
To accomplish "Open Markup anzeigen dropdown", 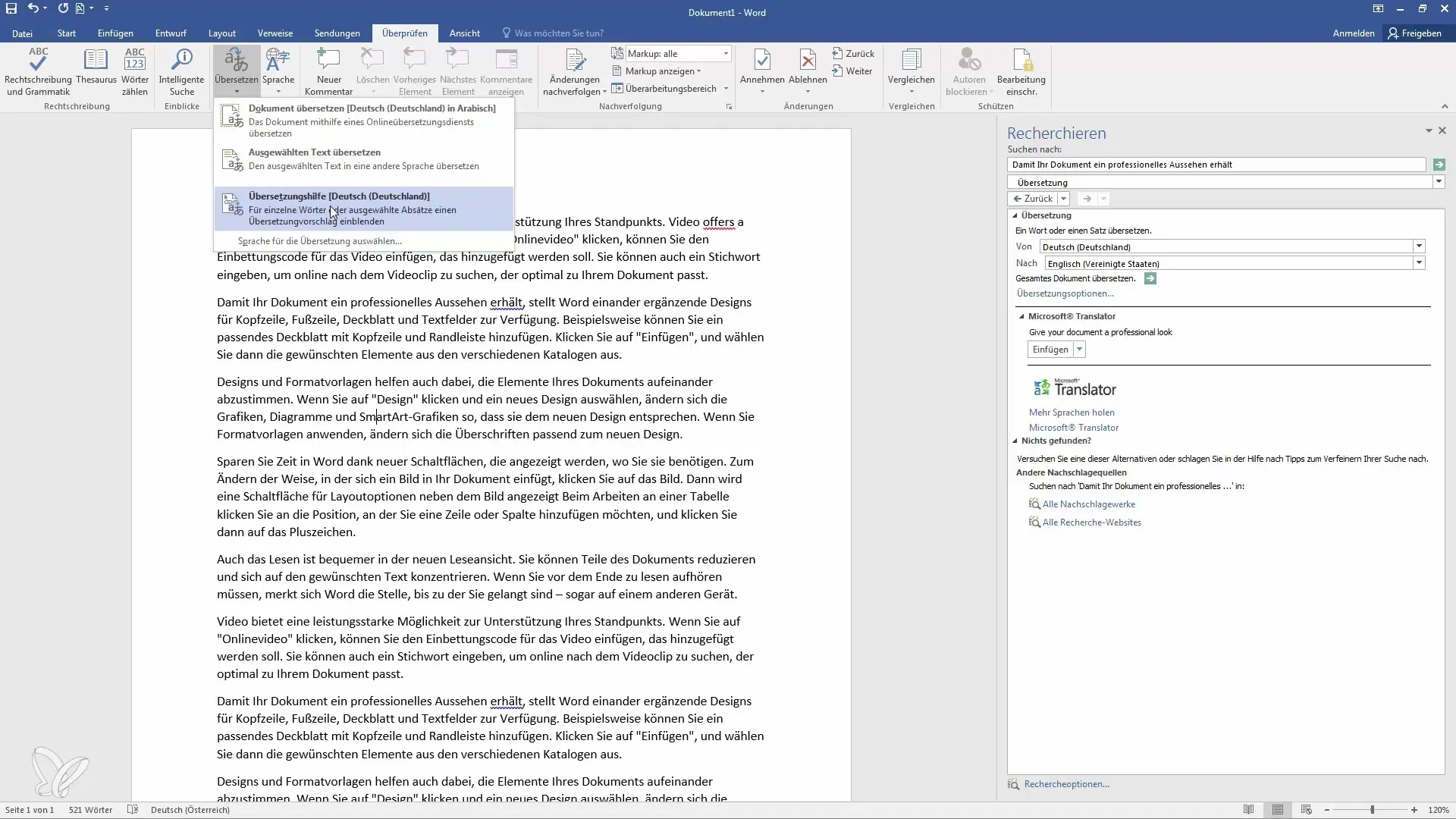I will [657, 71].
